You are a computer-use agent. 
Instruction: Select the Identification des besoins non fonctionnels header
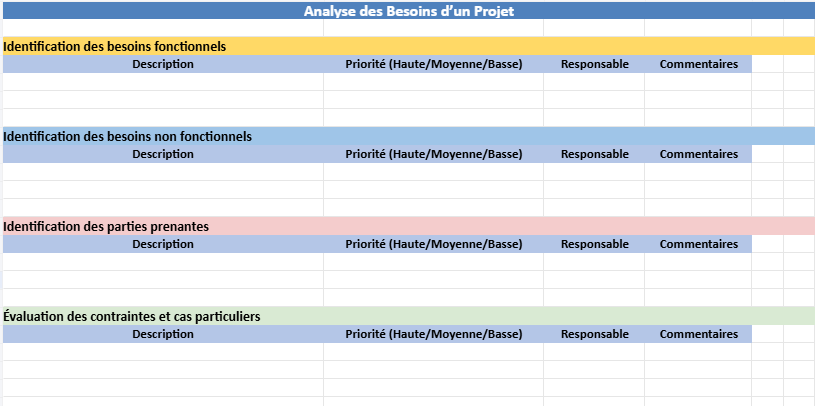409,136
